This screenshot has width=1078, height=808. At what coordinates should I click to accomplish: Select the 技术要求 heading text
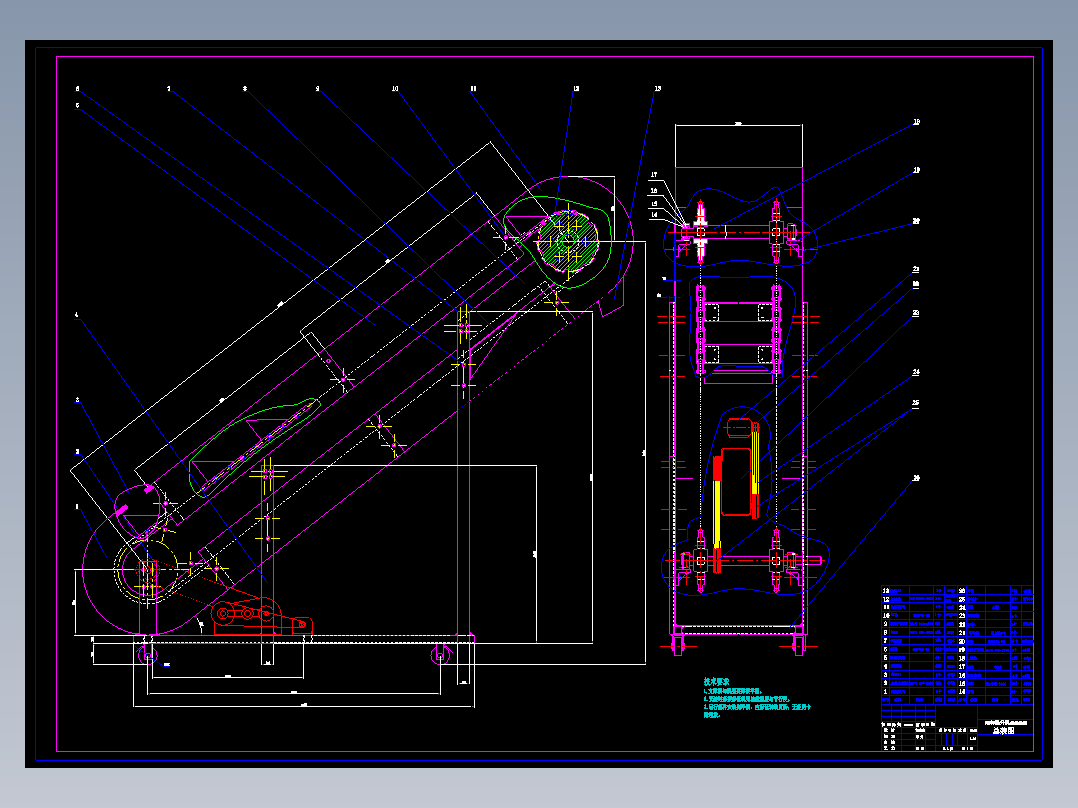716,681
